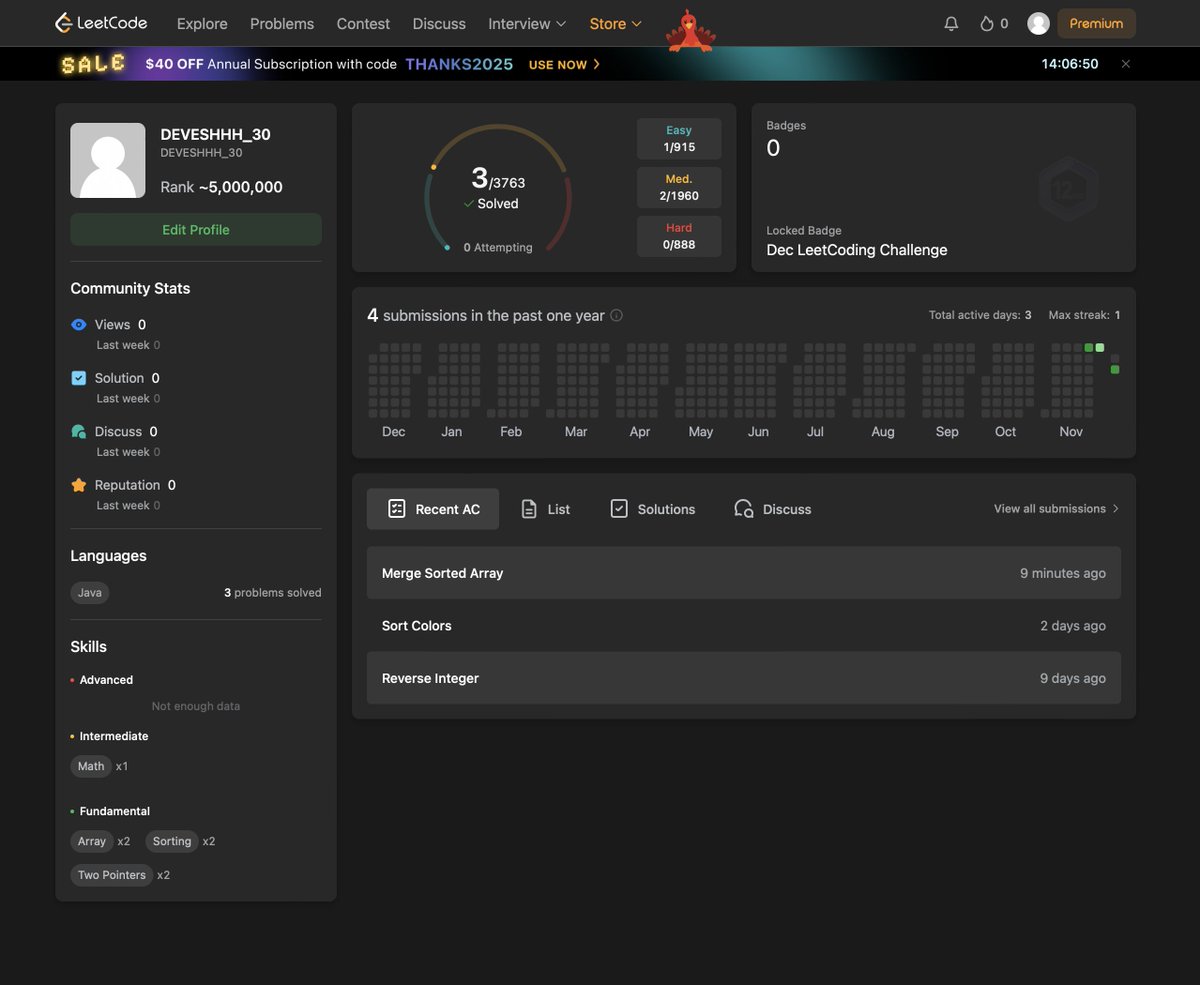The height and width of the screenshot is (985, 1200).
Task: Click the Java language tag
Action: coord(90,593)
